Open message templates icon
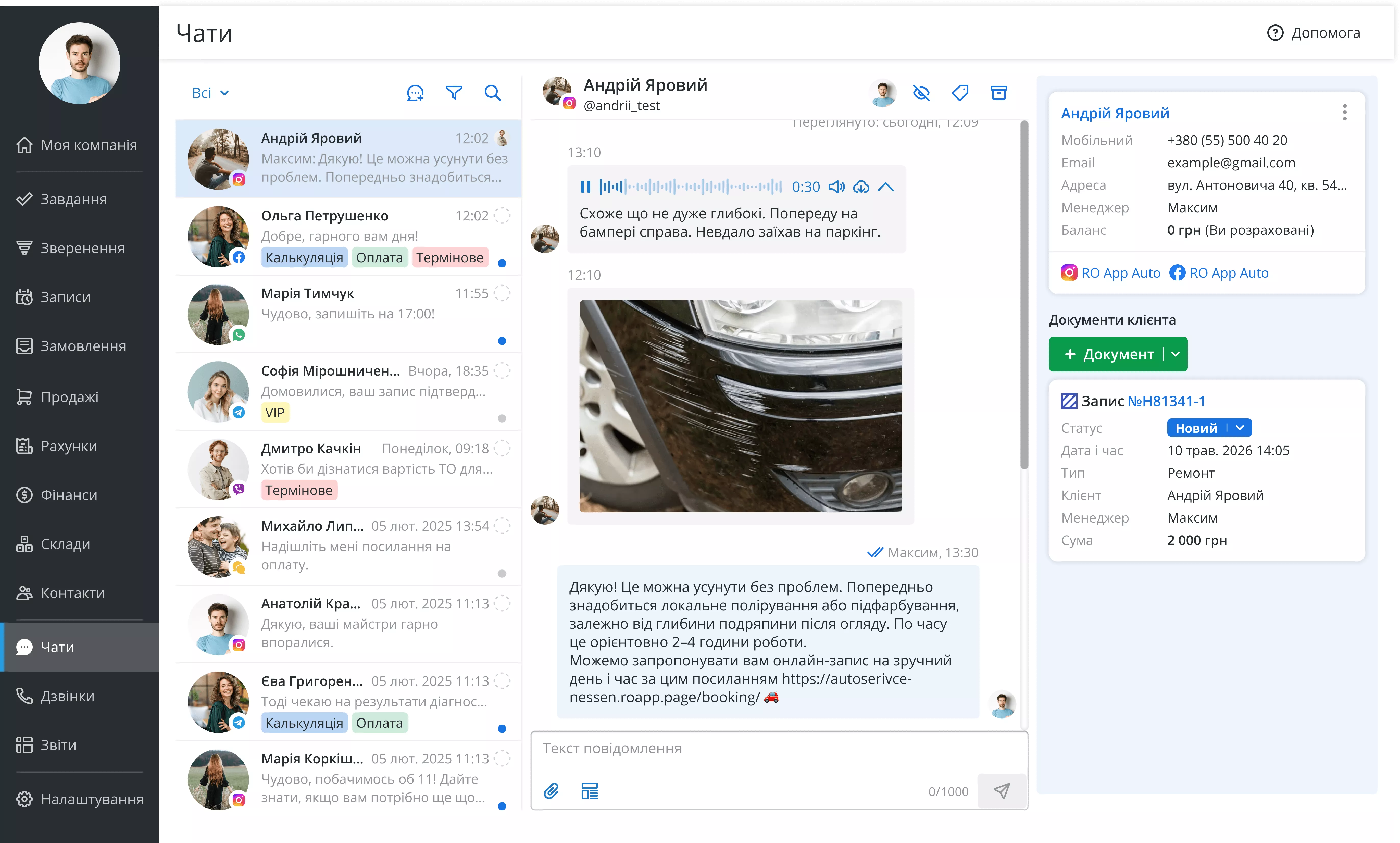The height and width of the screenshot is (843, 1400). (x=590, y=791)
